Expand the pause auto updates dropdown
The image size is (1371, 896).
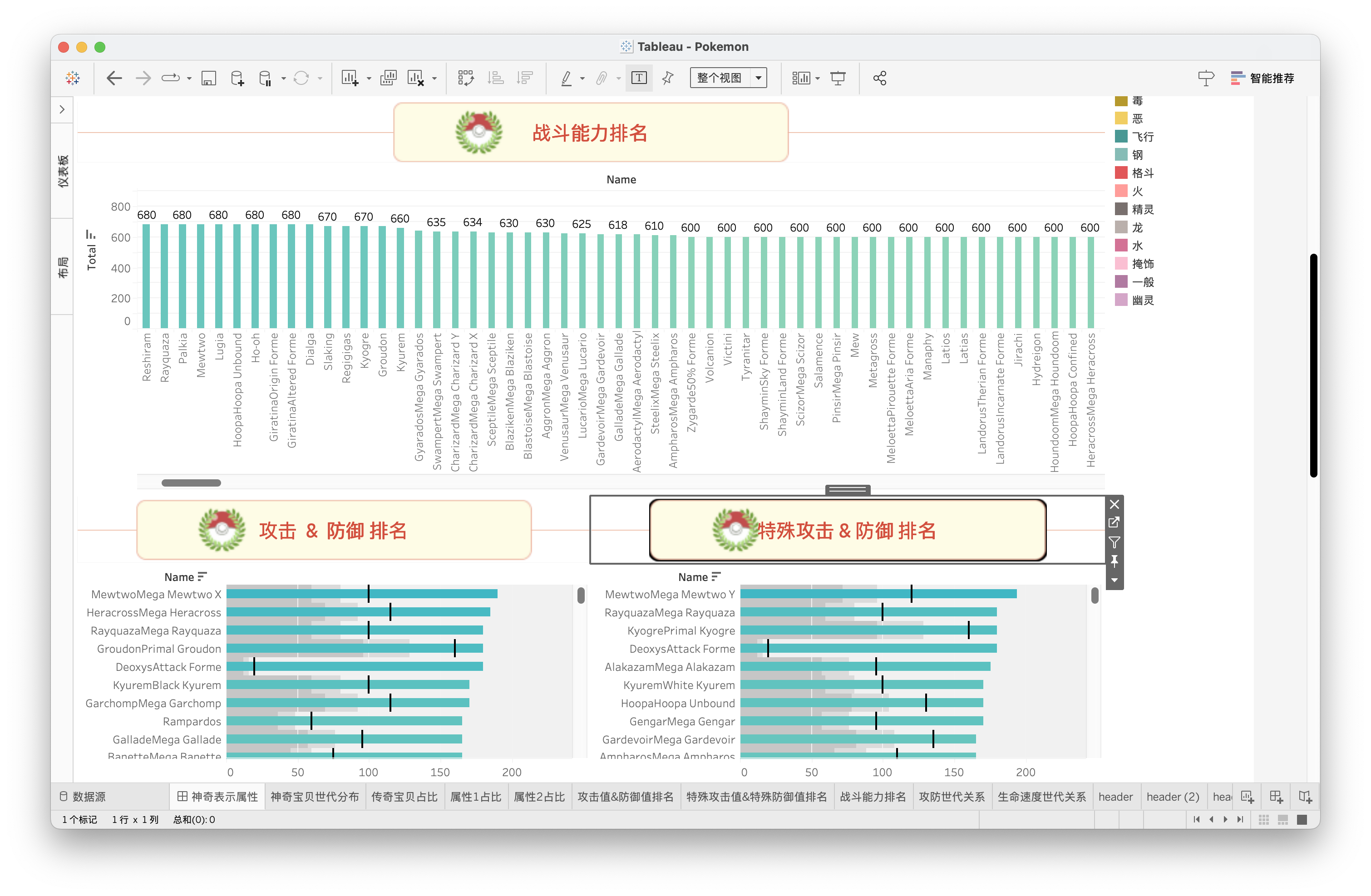point(283,79)
